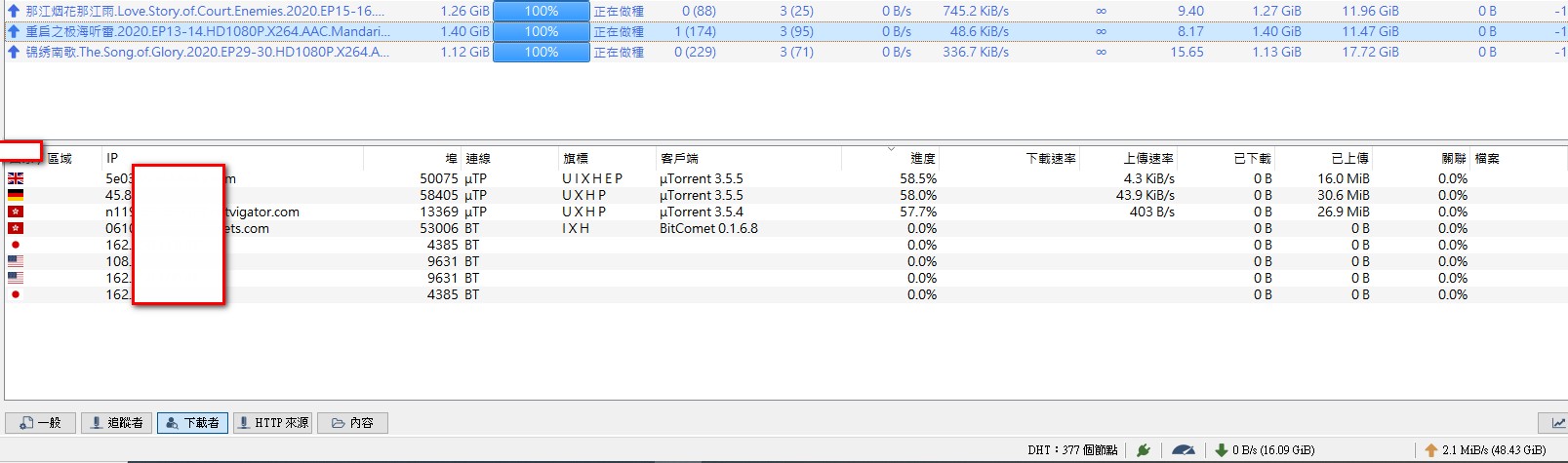Sort peers by the 進度 progress column header
The width and height of the screenshot is (1568, 463).
(922, 158)
